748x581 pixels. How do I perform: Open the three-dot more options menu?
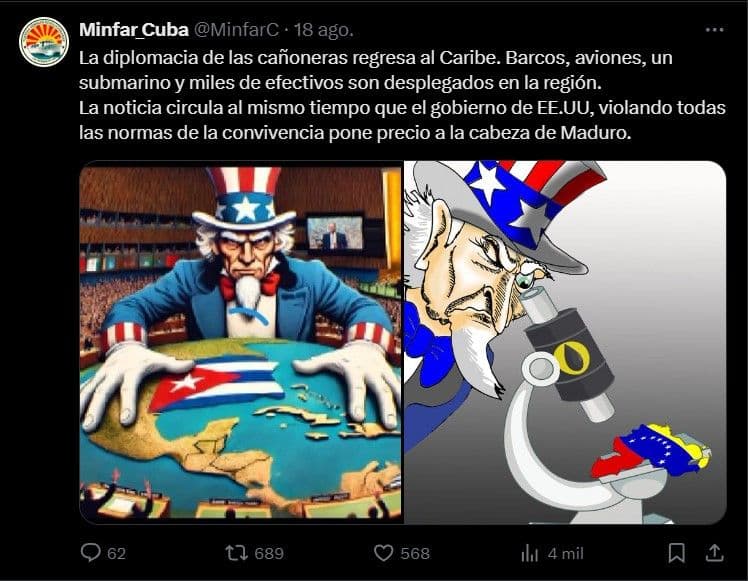click(714, 30)
